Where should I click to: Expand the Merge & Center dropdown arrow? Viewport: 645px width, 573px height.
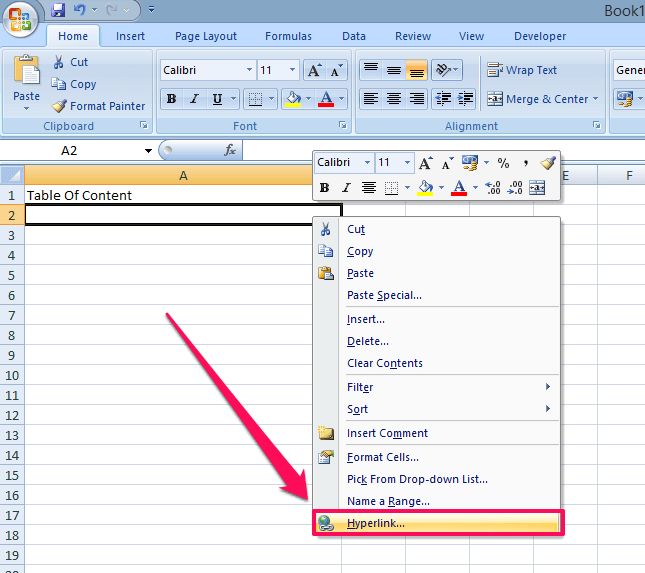(596, 99)
